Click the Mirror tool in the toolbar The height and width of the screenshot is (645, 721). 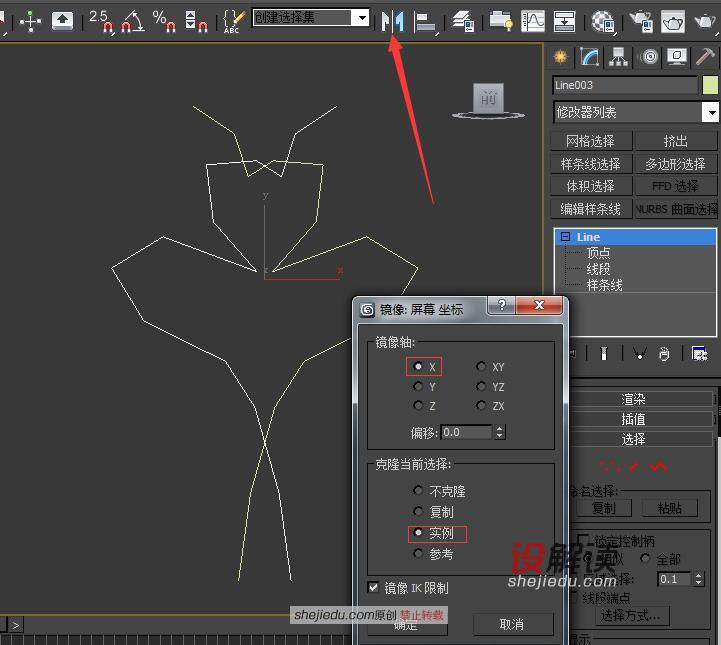tap(391, 20)
